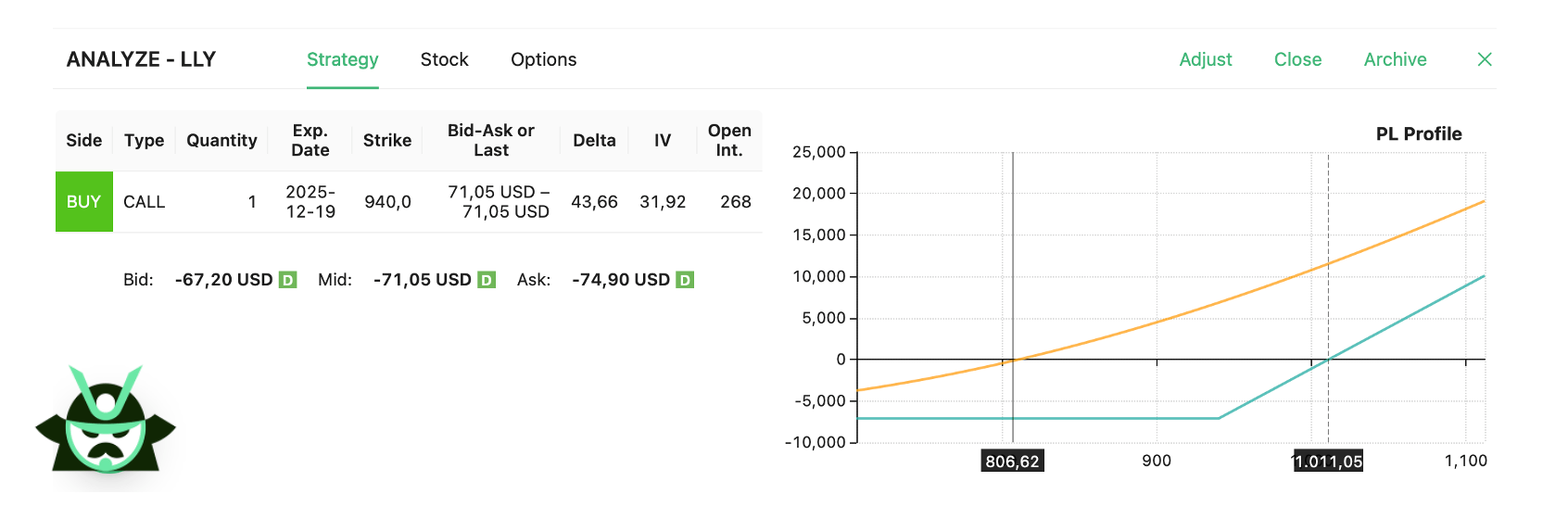Toggle the green BUY side cell
The height and width of the screenshot is (519, 1568).
click(x=84, y=202)
